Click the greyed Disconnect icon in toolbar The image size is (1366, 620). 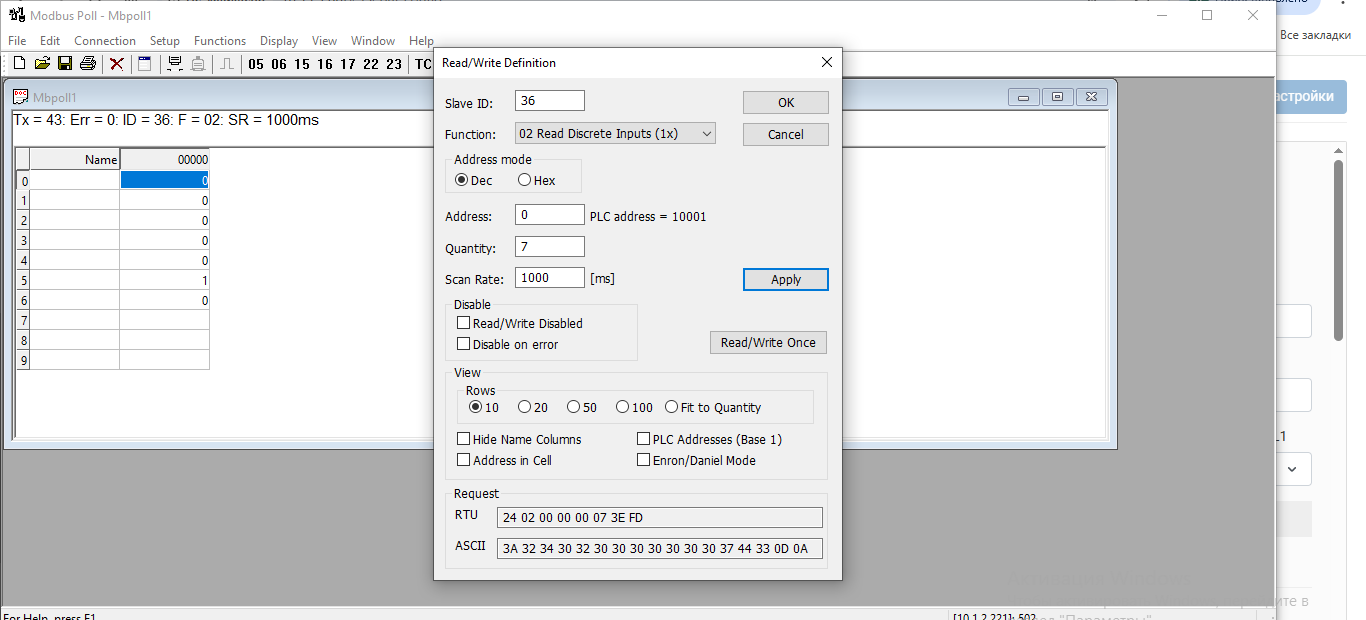[x=198, y=64]
